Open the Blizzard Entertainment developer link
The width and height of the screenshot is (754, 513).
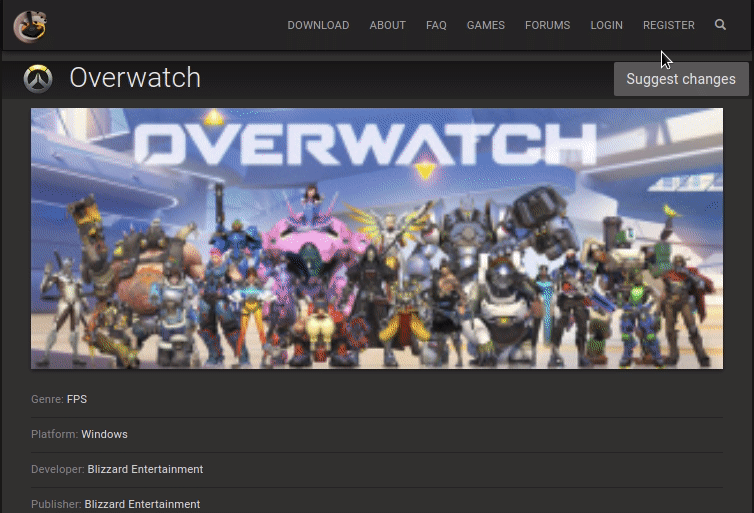point(145,469)
